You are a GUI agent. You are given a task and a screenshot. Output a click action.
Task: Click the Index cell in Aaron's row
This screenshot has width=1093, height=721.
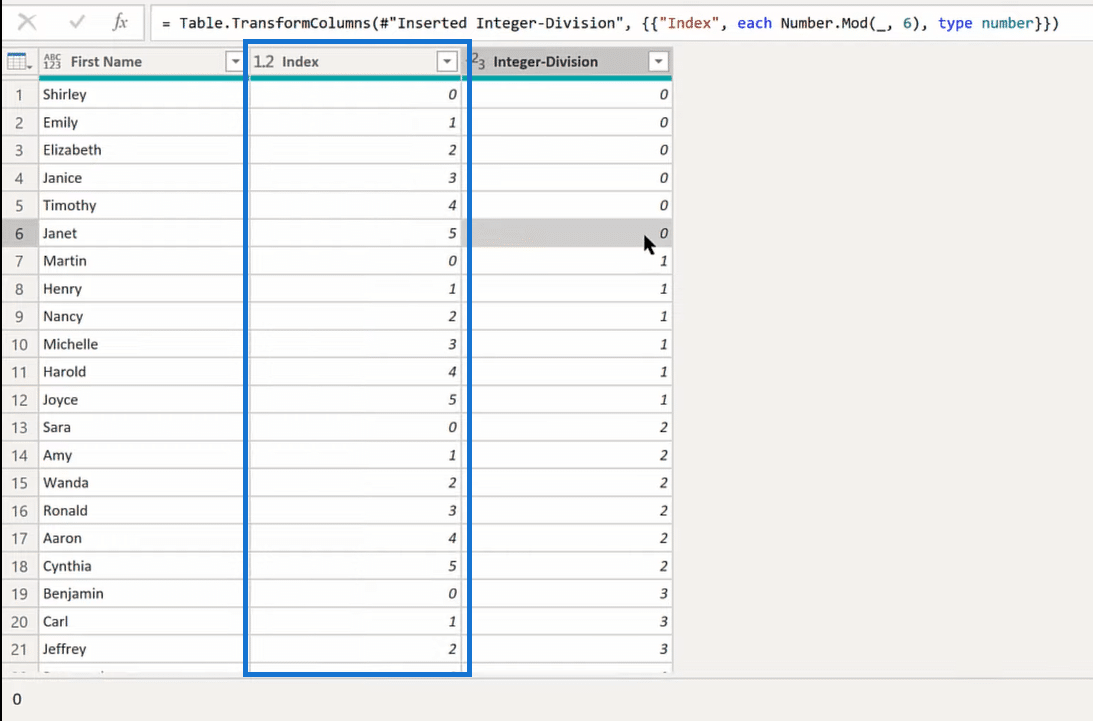(356, 538)
